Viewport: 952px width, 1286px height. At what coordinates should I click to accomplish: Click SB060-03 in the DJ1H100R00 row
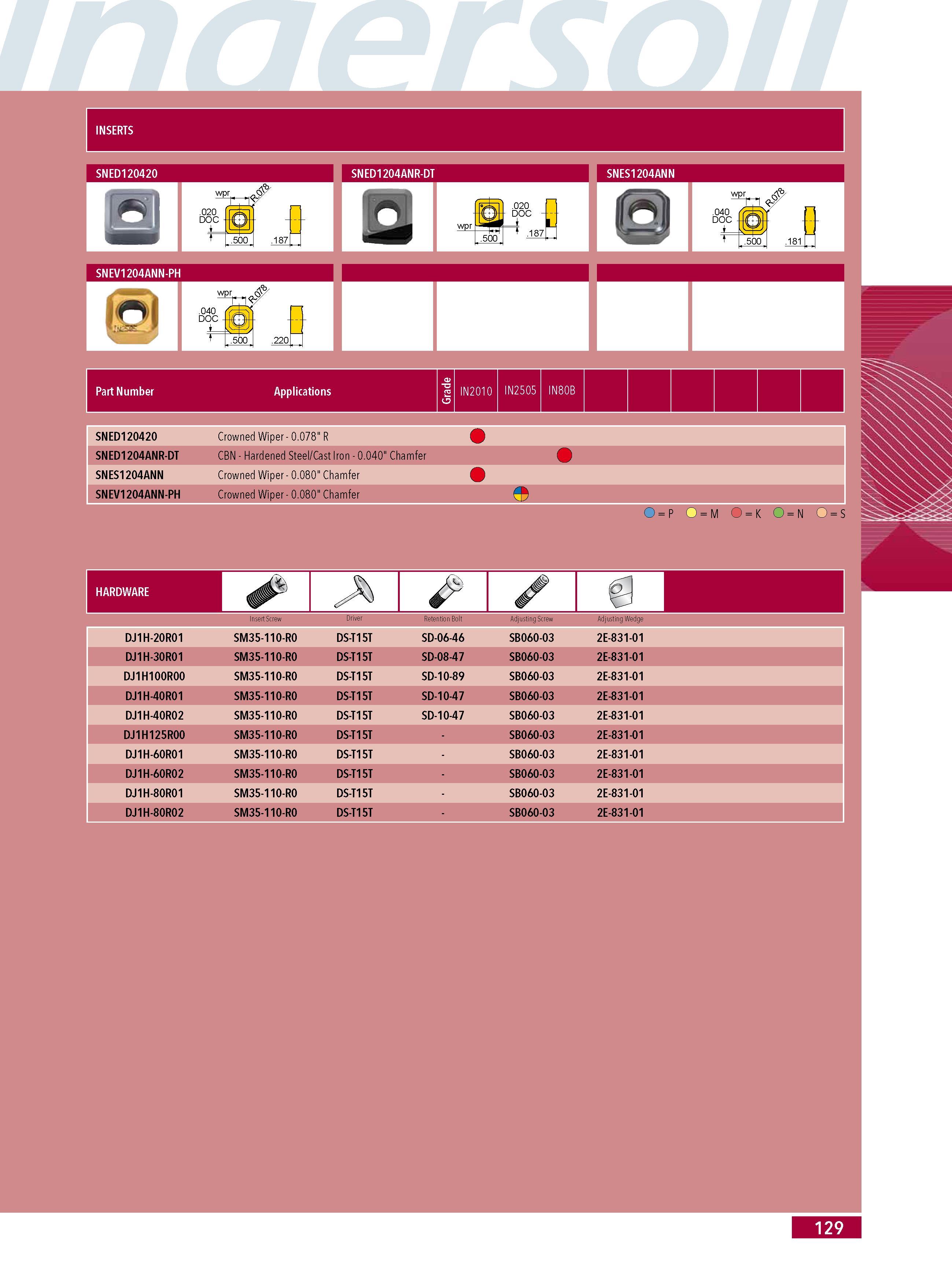coord(532,677)
